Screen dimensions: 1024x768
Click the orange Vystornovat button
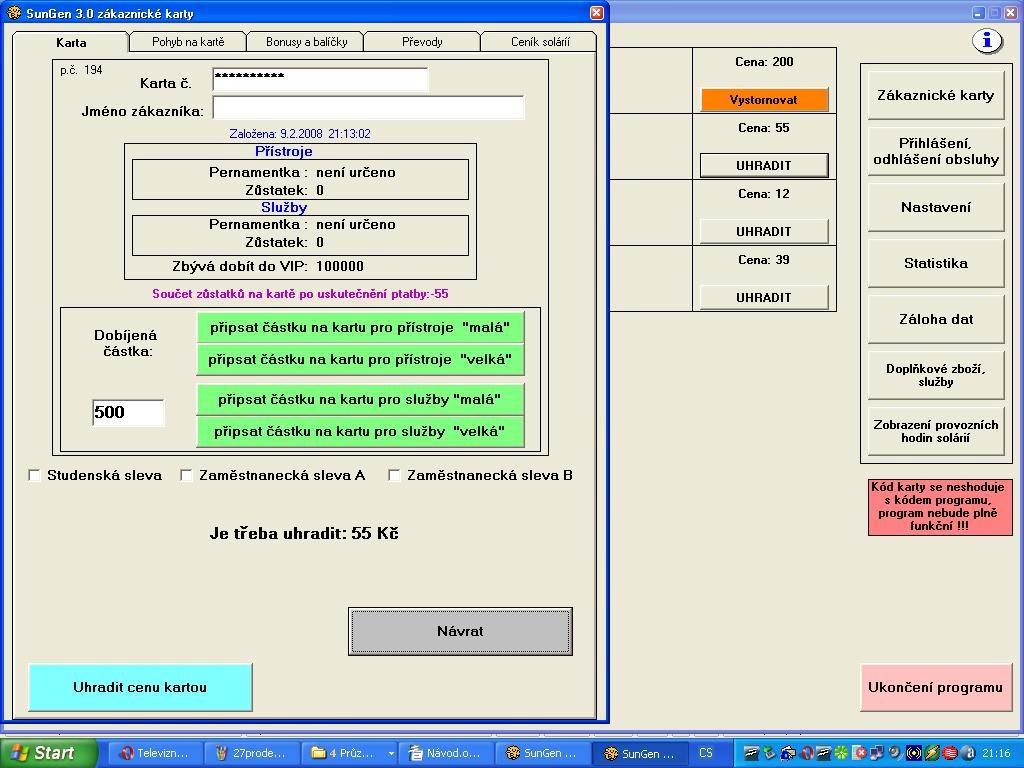point(764,100)
